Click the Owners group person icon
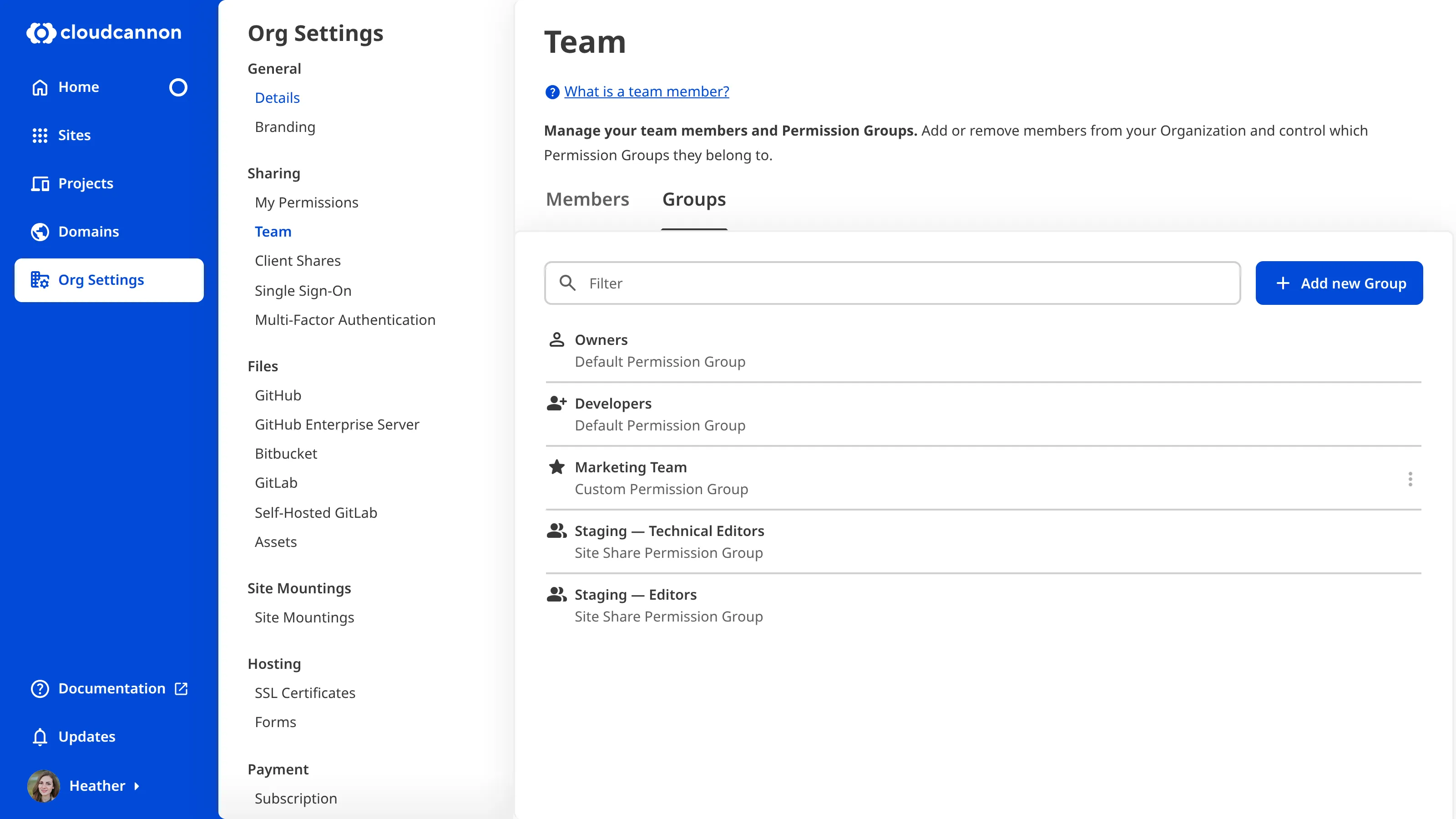 557,339
